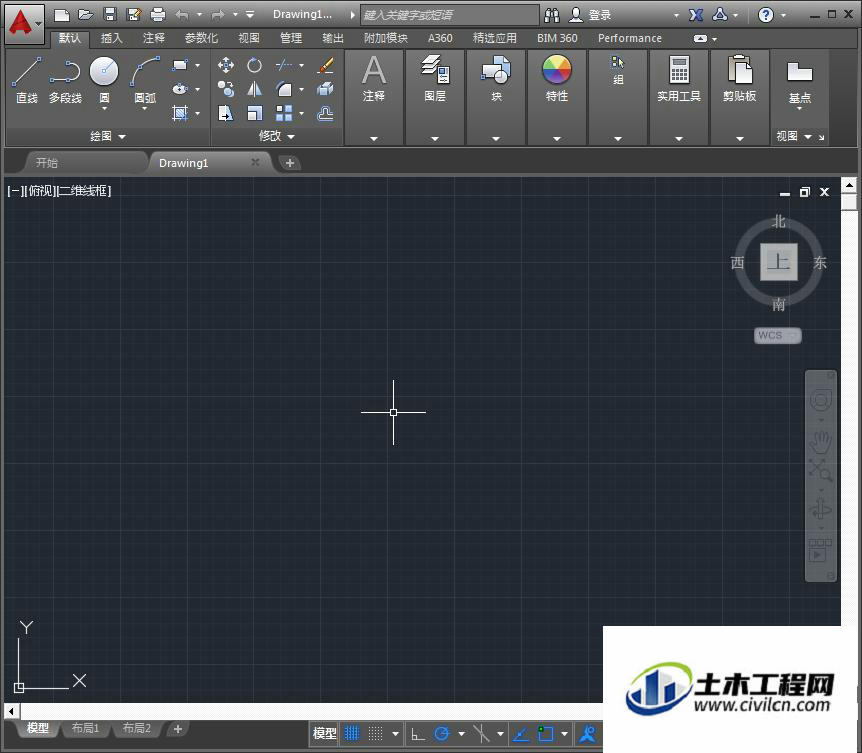Screen dimensions: 862x753
Task: Click the Offset tool icon
Action: [325, 113]
